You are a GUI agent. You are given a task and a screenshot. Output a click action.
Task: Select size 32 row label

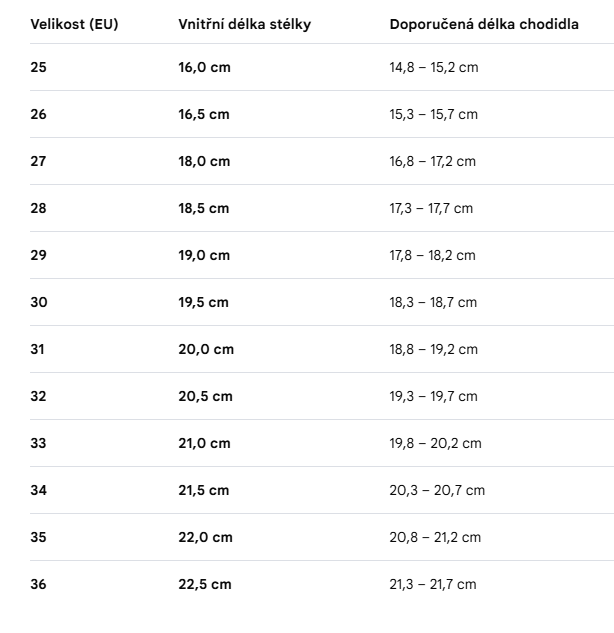(38, 396)
